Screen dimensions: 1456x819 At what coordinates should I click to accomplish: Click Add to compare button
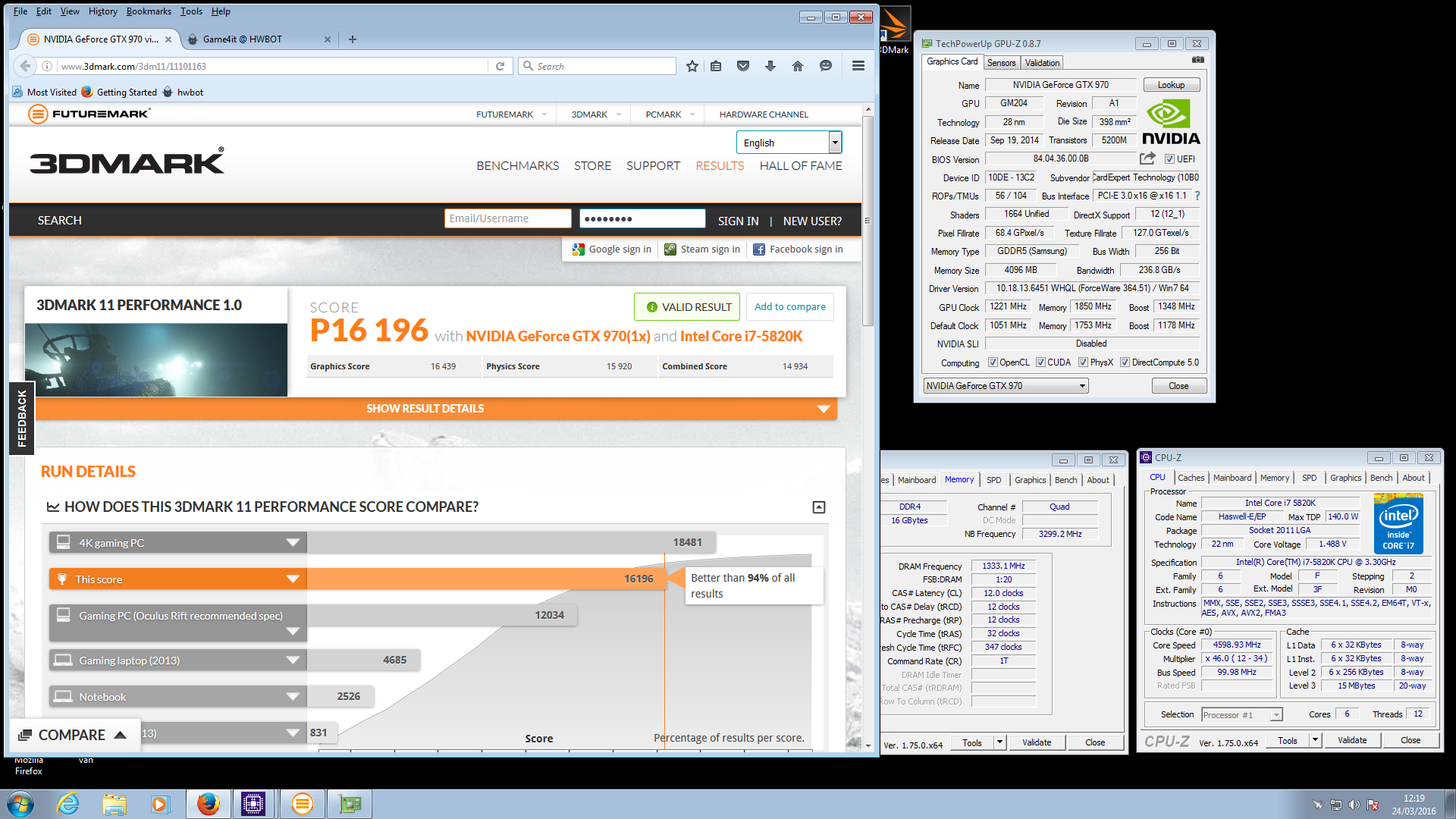789,306
